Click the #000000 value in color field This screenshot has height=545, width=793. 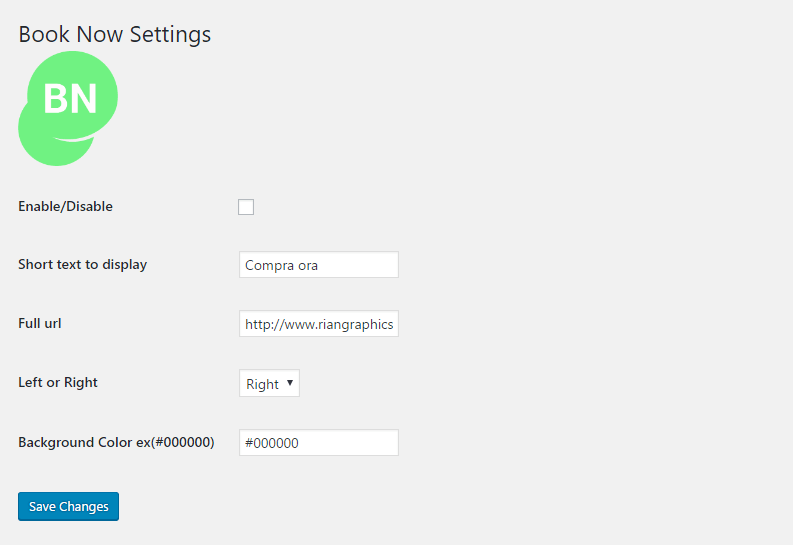pos(272,443)
